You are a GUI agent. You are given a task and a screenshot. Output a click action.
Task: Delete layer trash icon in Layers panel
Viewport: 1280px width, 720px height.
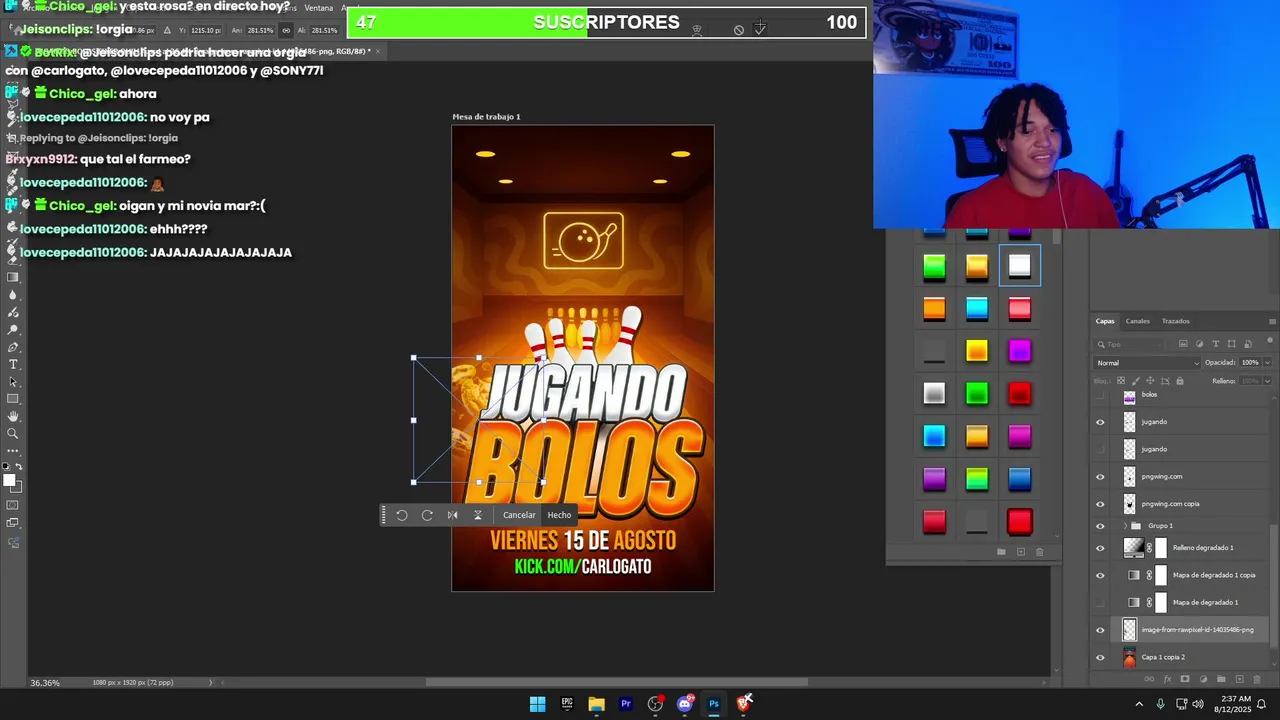1257,679
